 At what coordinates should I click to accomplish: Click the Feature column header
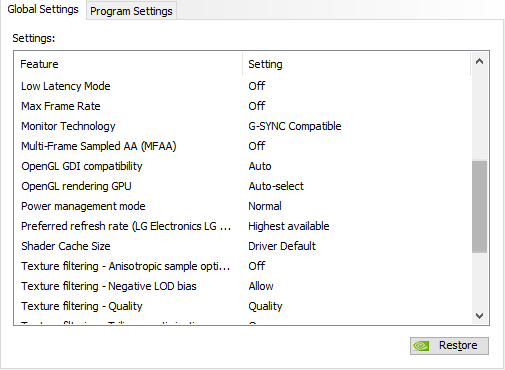[128, 64]
